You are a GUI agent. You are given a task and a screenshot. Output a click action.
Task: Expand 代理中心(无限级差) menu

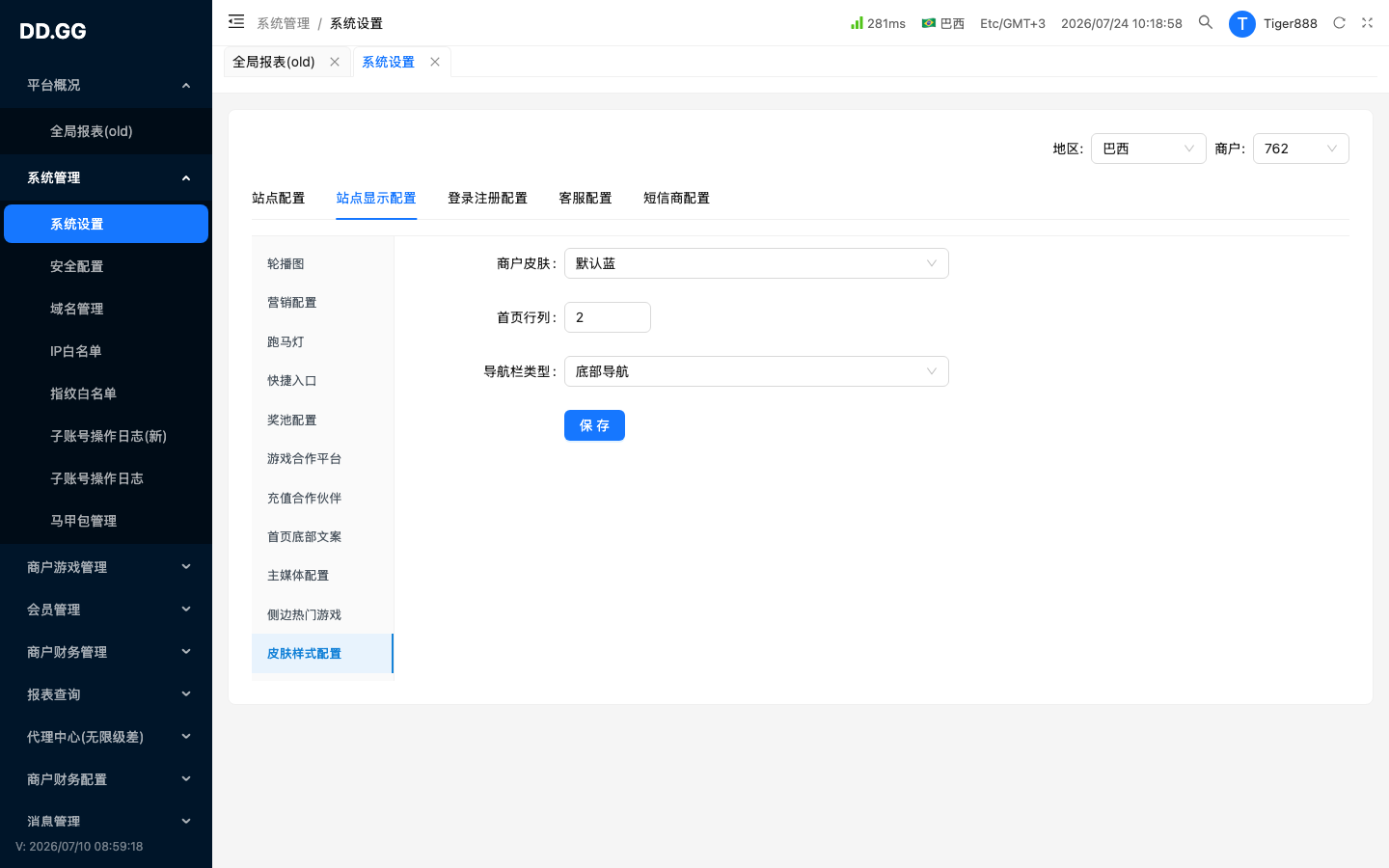[106, 737]
